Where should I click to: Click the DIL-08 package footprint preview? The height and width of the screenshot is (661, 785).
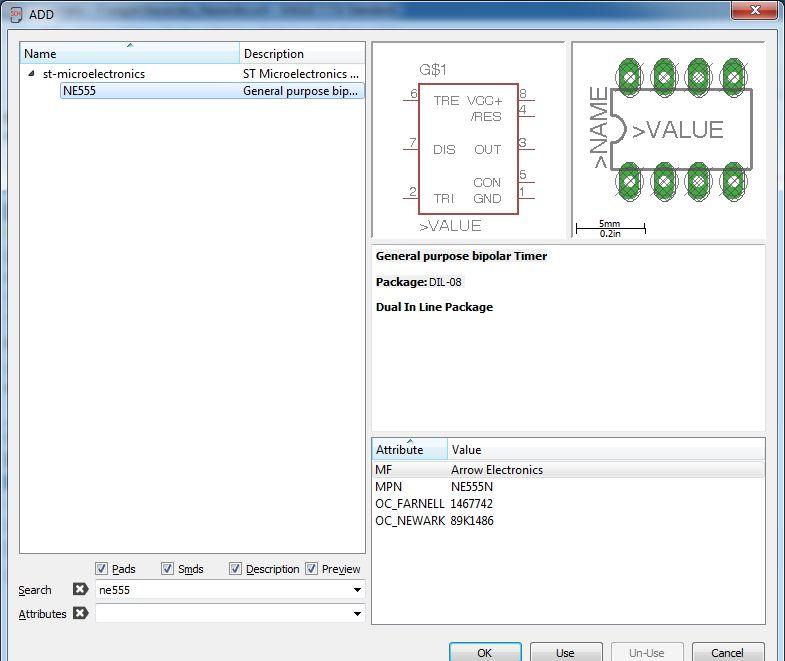pos(669,140)
